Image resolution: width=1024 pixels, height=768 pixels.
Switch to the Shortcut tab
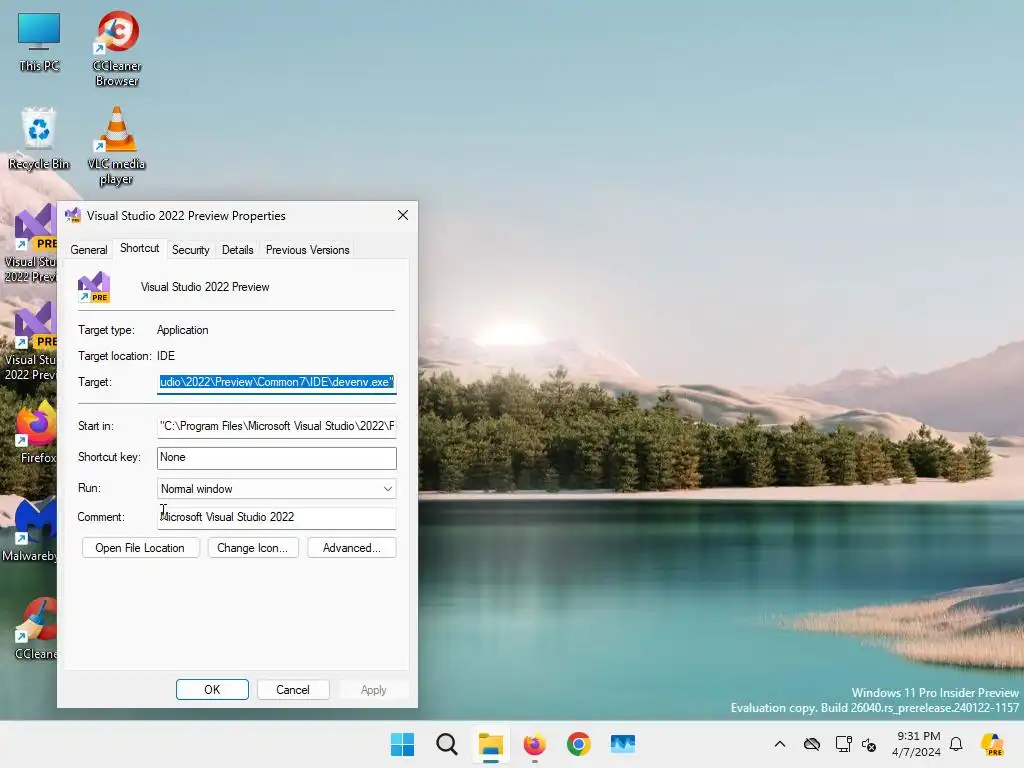pyautogui.click(x=140, y=248)
